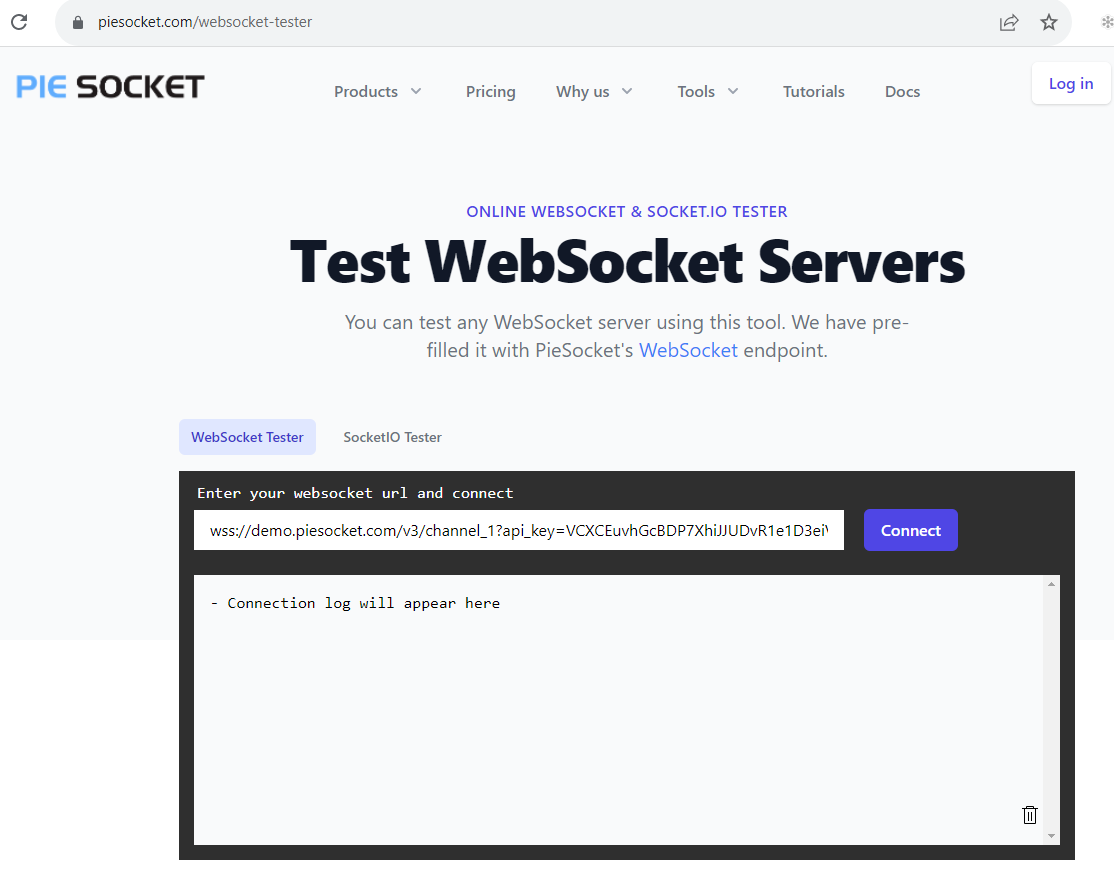Follow the WebSocket hyperlink in the description
Image resolution: width=1114 pixels, height=874 pixels.
pyautogui.click(x=688, y=350)
